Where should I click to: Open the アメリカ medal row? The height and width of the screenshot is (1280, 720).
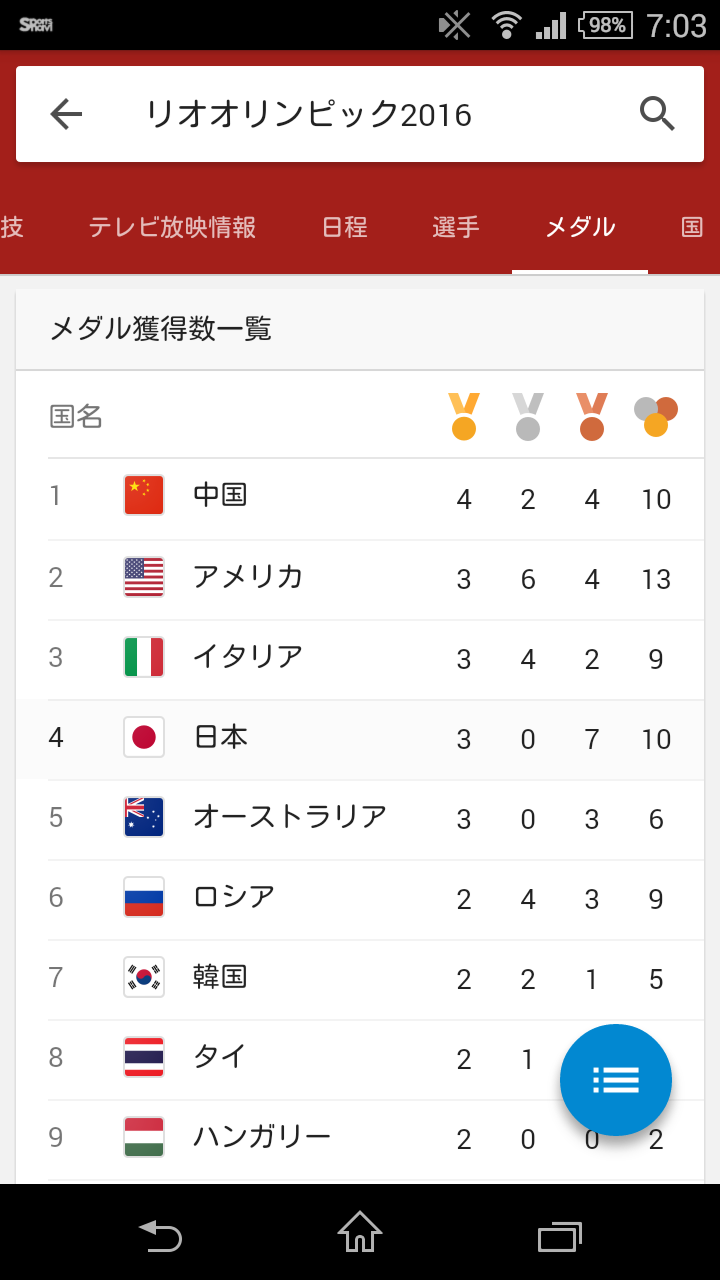click(x=360, y=578)
